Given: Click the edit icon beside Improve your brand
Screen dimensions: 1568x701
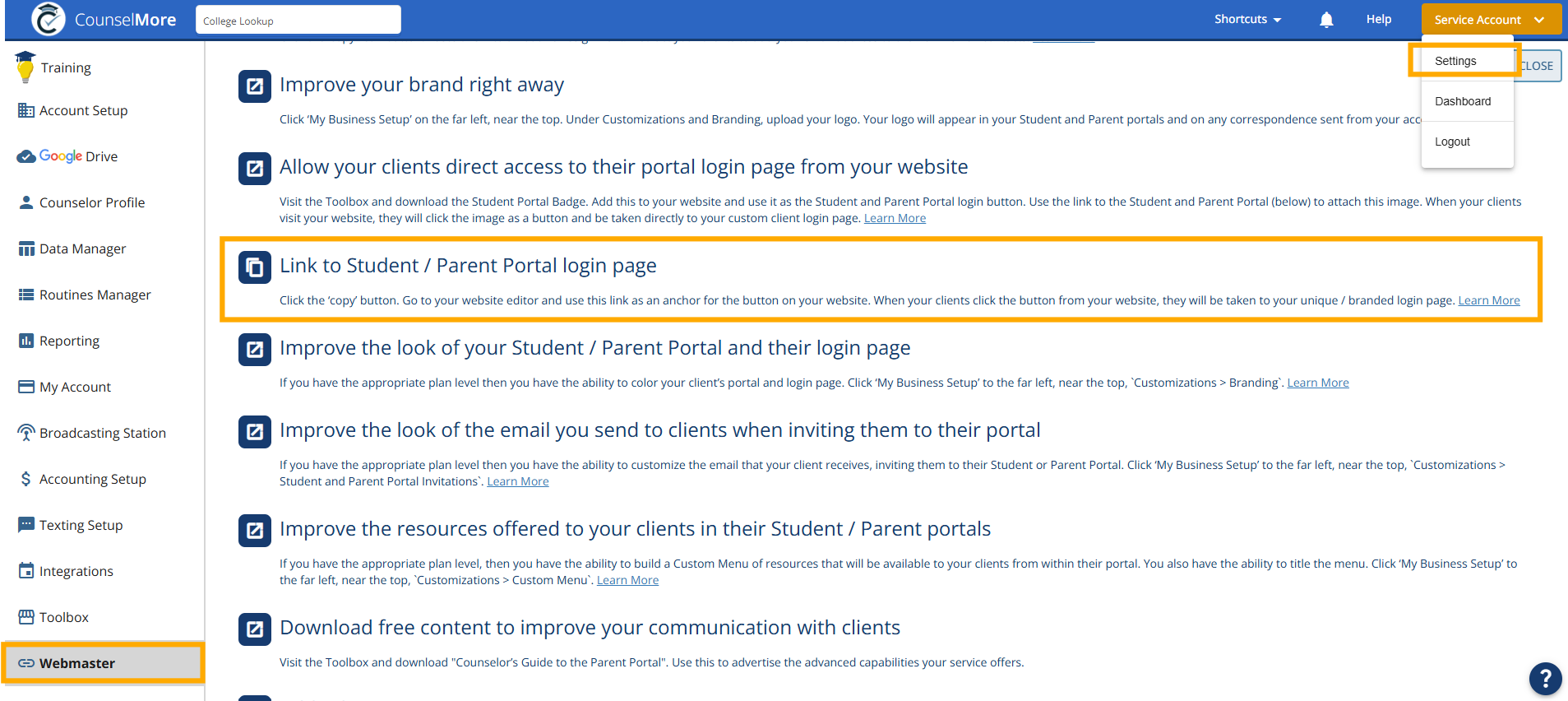Looking at the screenshot, I should pyautogui.click(x=255, y=86).
